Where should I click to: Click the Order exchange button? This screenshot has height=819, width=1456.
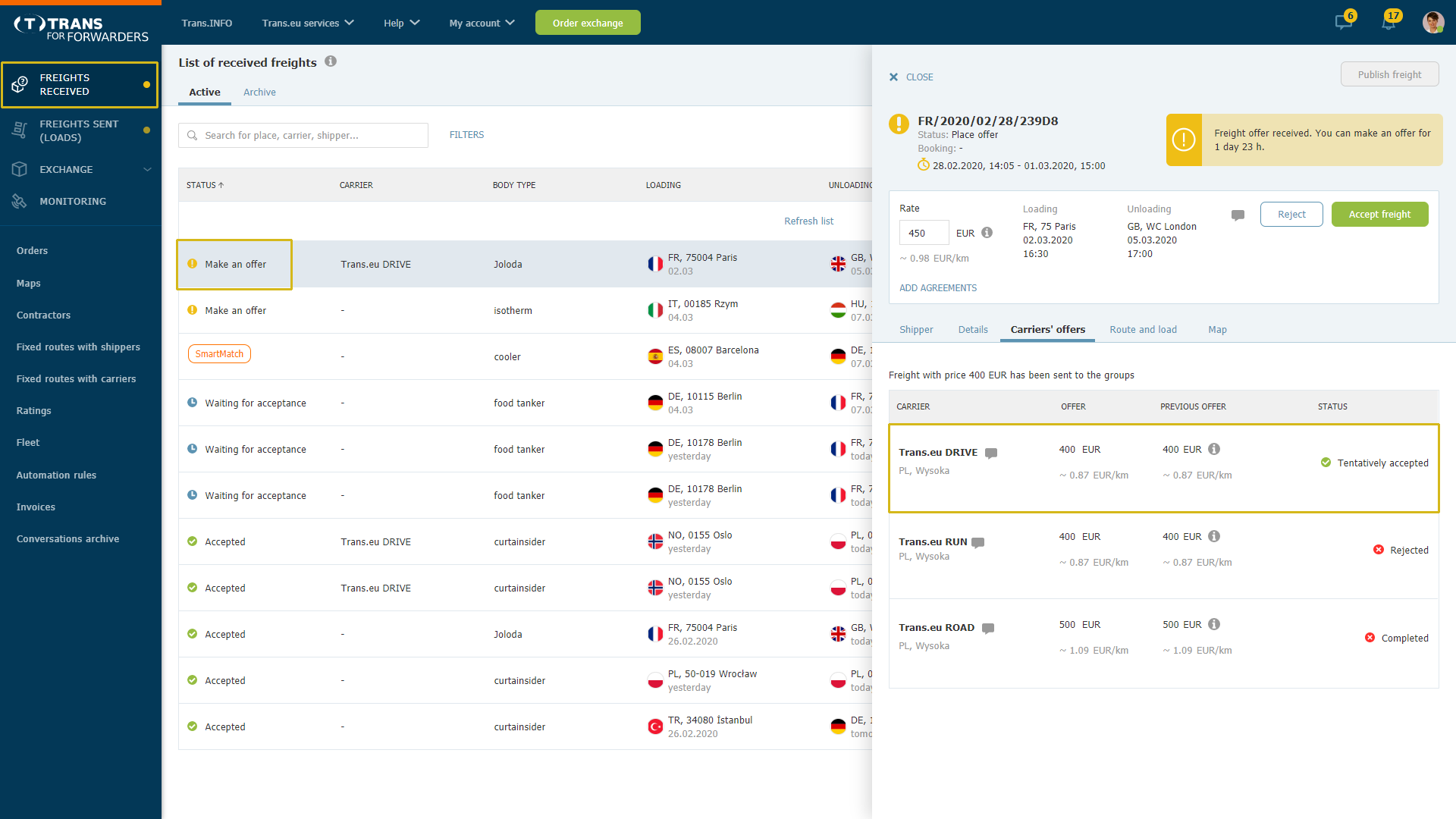(588, 23)
